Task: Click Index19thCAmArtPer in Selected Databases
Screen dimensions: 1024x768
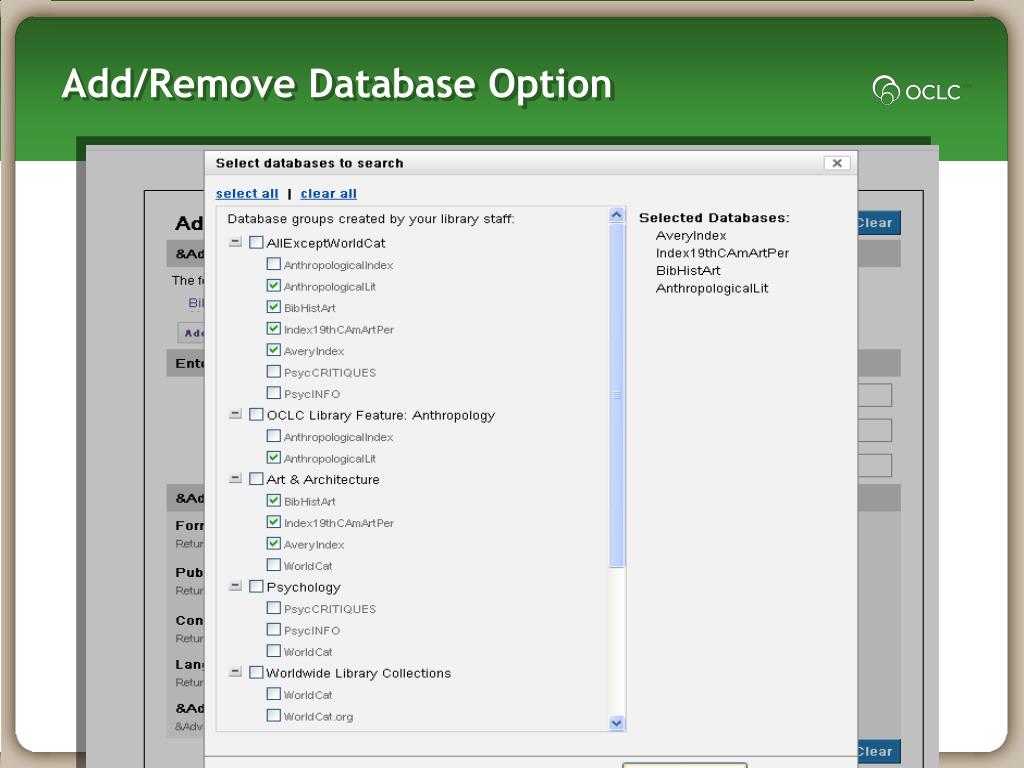Action: pyautogui.click(x=722, y=253)
